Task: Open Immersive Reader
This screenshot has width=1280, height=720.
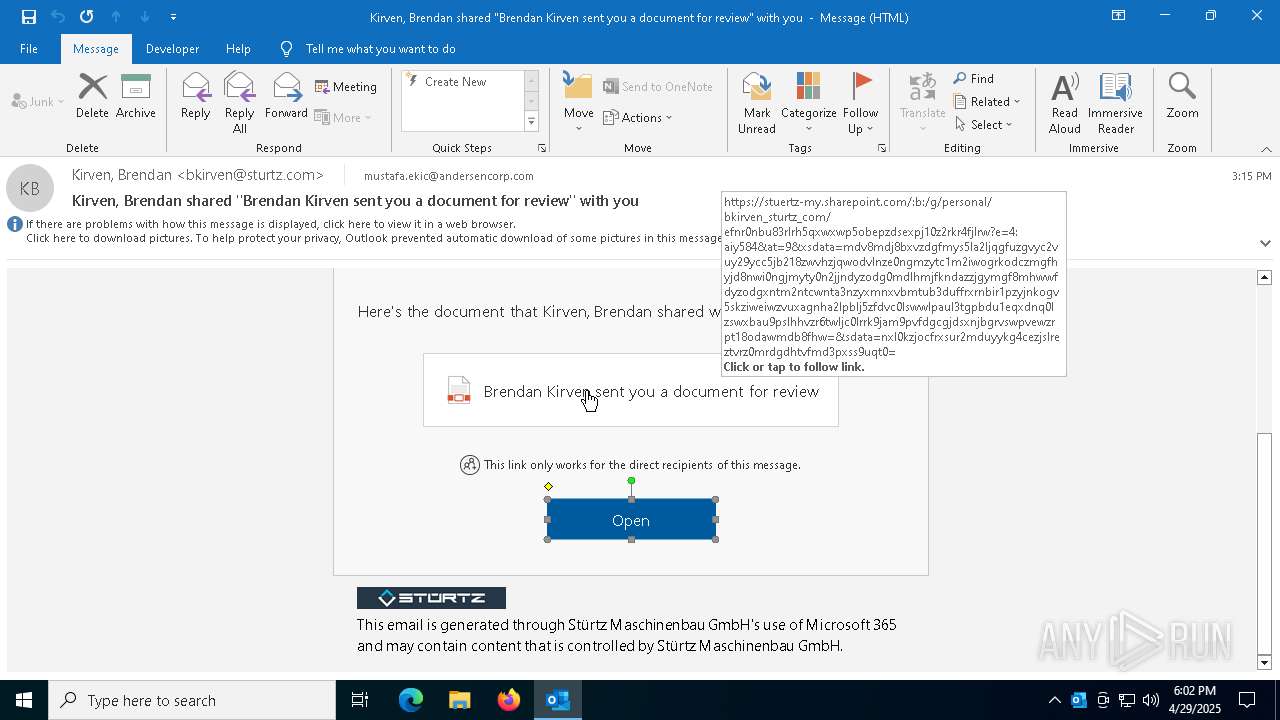Action: 1115,103
